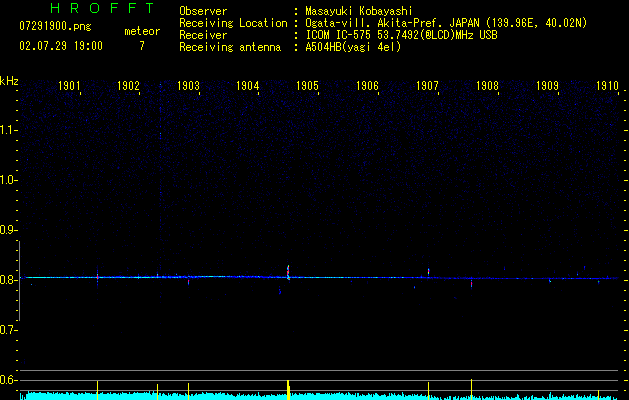Click the 'meteor' count label

point(142,31)
